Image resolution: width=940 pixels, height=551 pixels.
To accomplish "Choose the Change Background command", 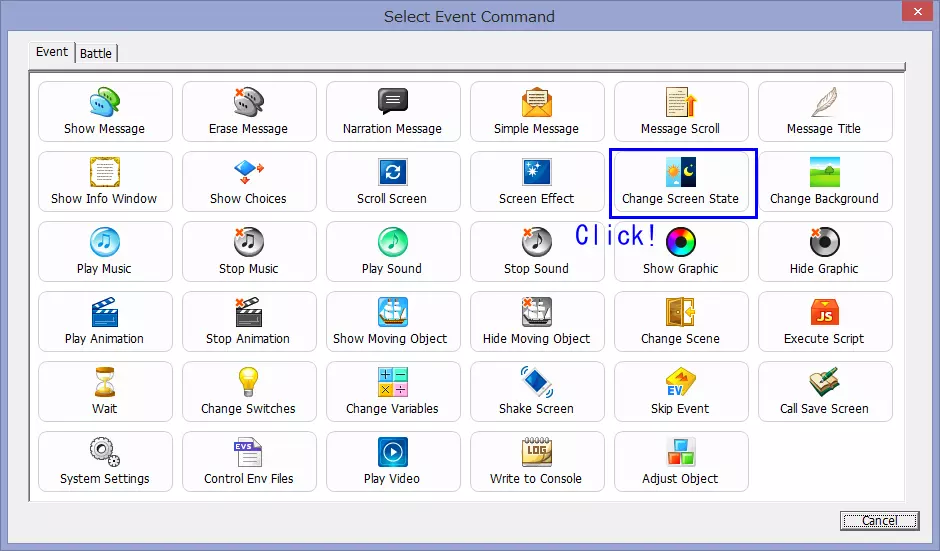I will pos(825,182).
